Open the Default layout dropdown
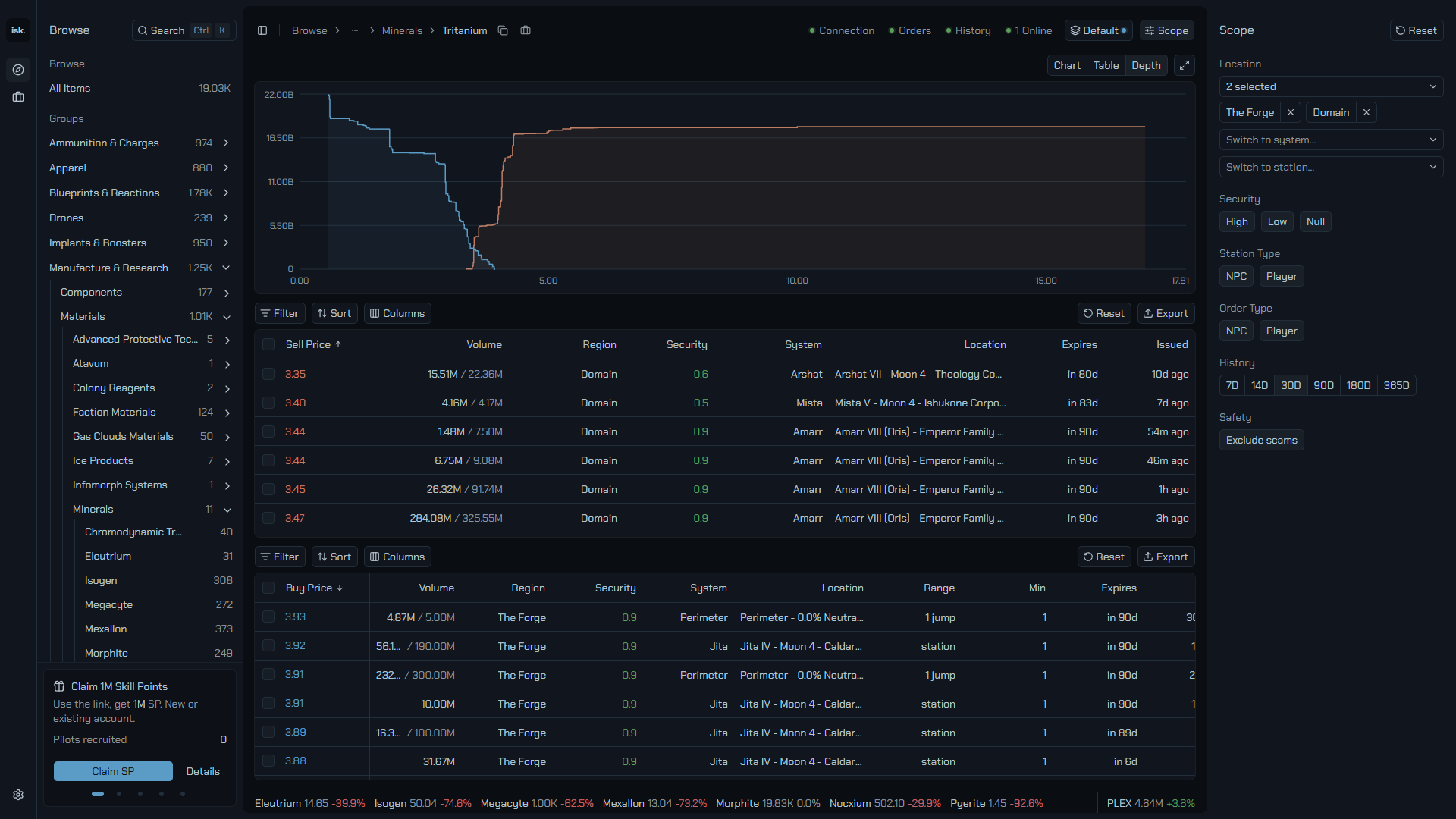The width and height of the screenshot is (1456, 819). (x=1099, y=30)
